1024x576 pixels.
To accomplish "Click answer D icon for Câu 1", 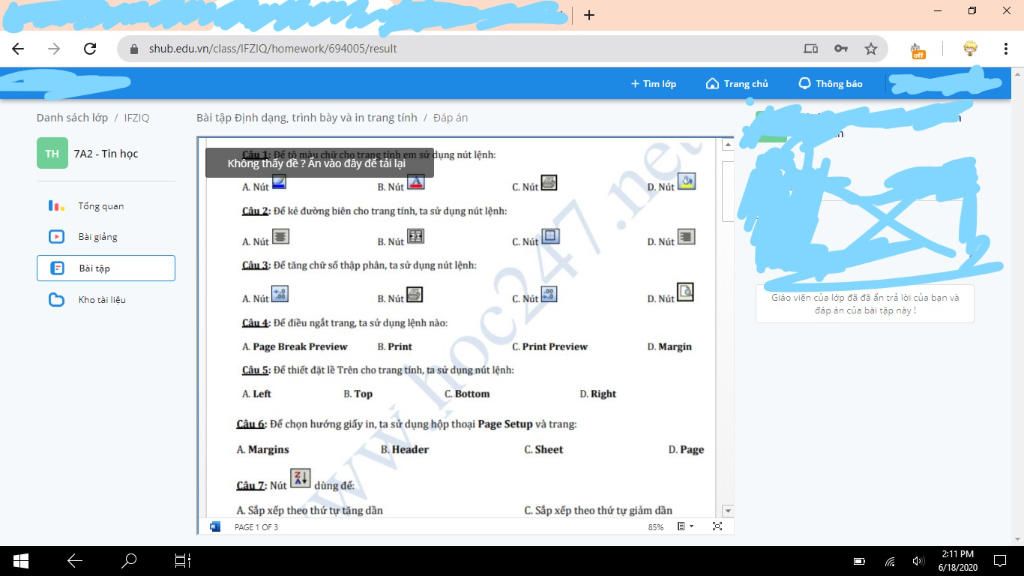I will [686, 181].
